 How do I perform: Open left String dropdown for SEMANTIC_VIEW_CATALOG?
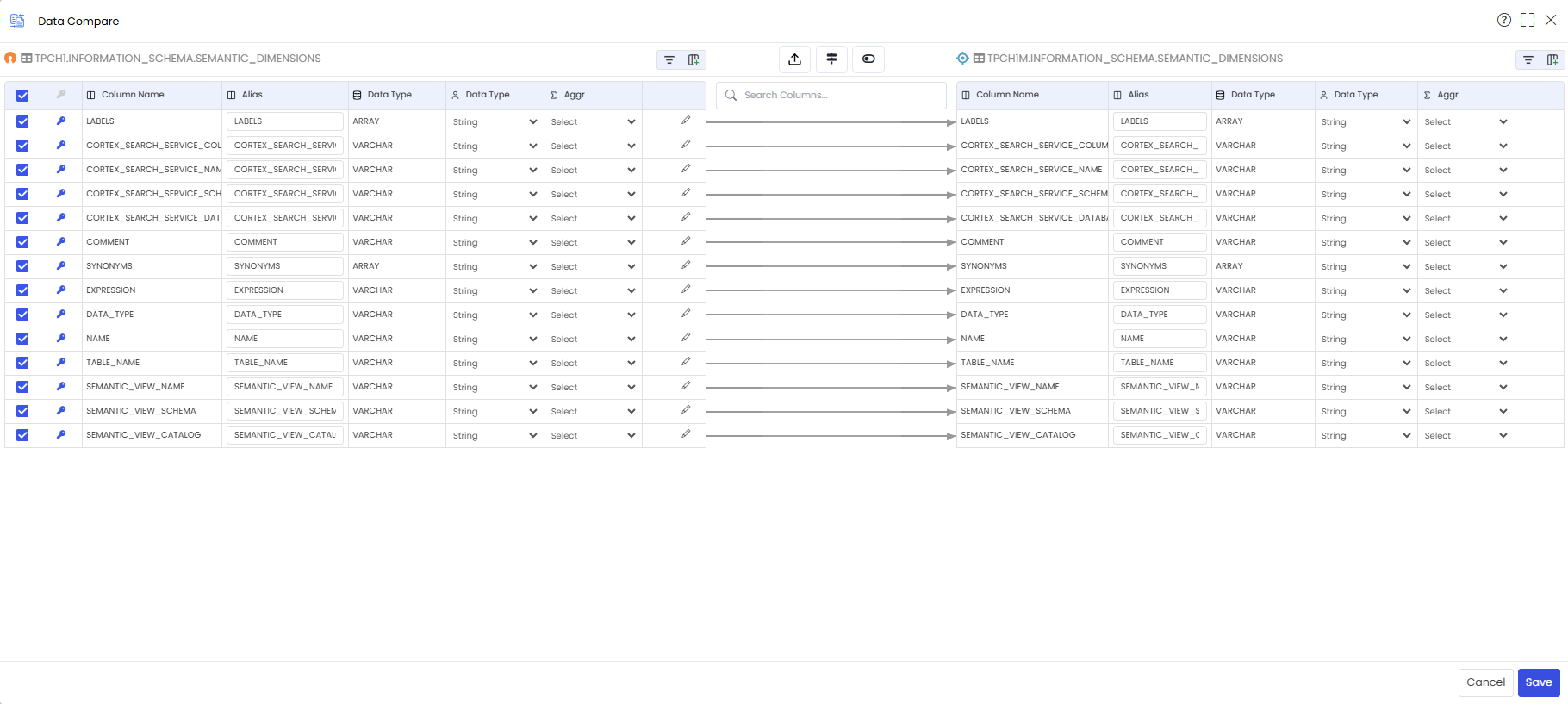495,435
